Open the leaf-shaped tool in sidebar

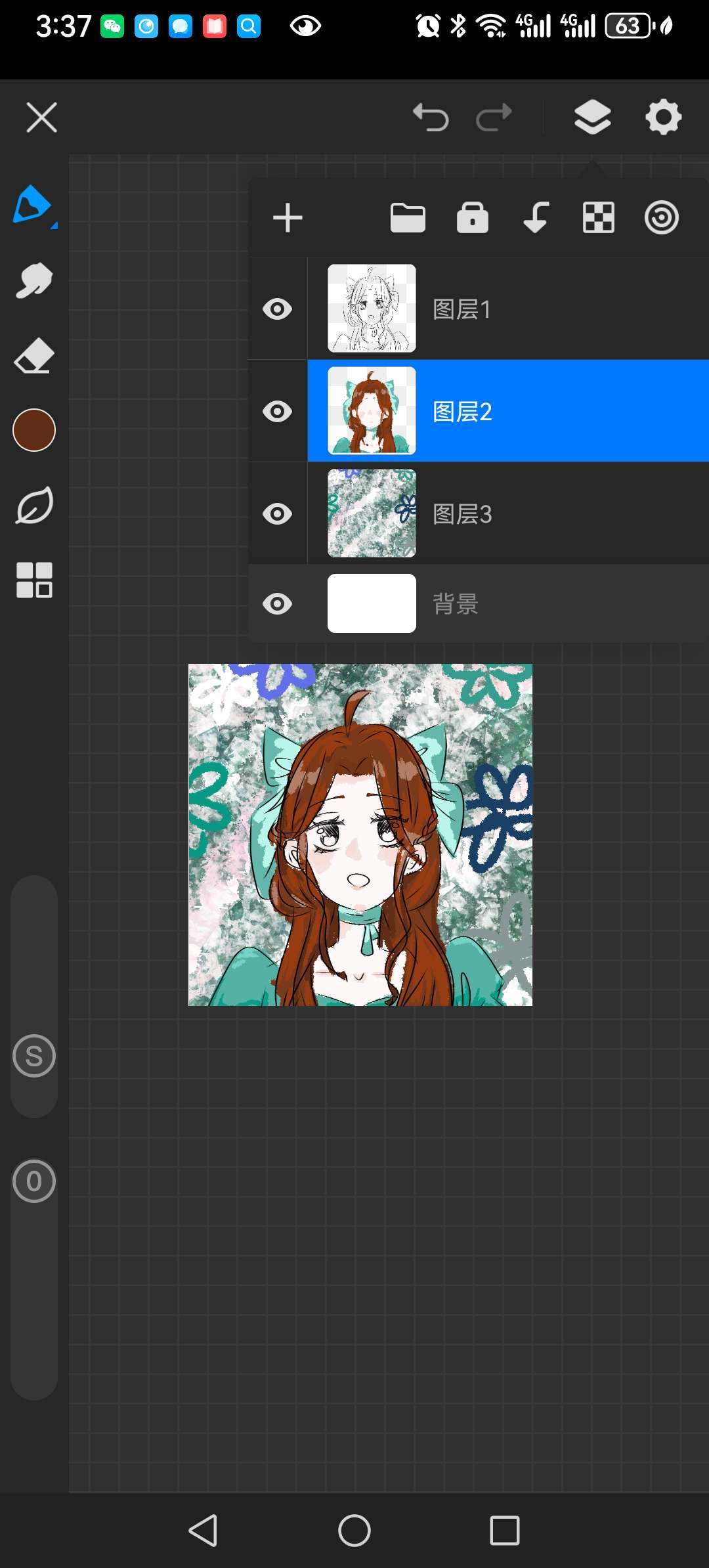point(34,506)
